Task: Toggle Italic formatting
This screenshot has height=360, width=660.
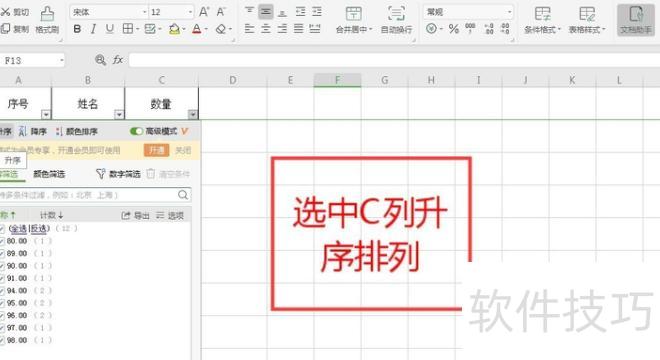Action: (93, 29)
